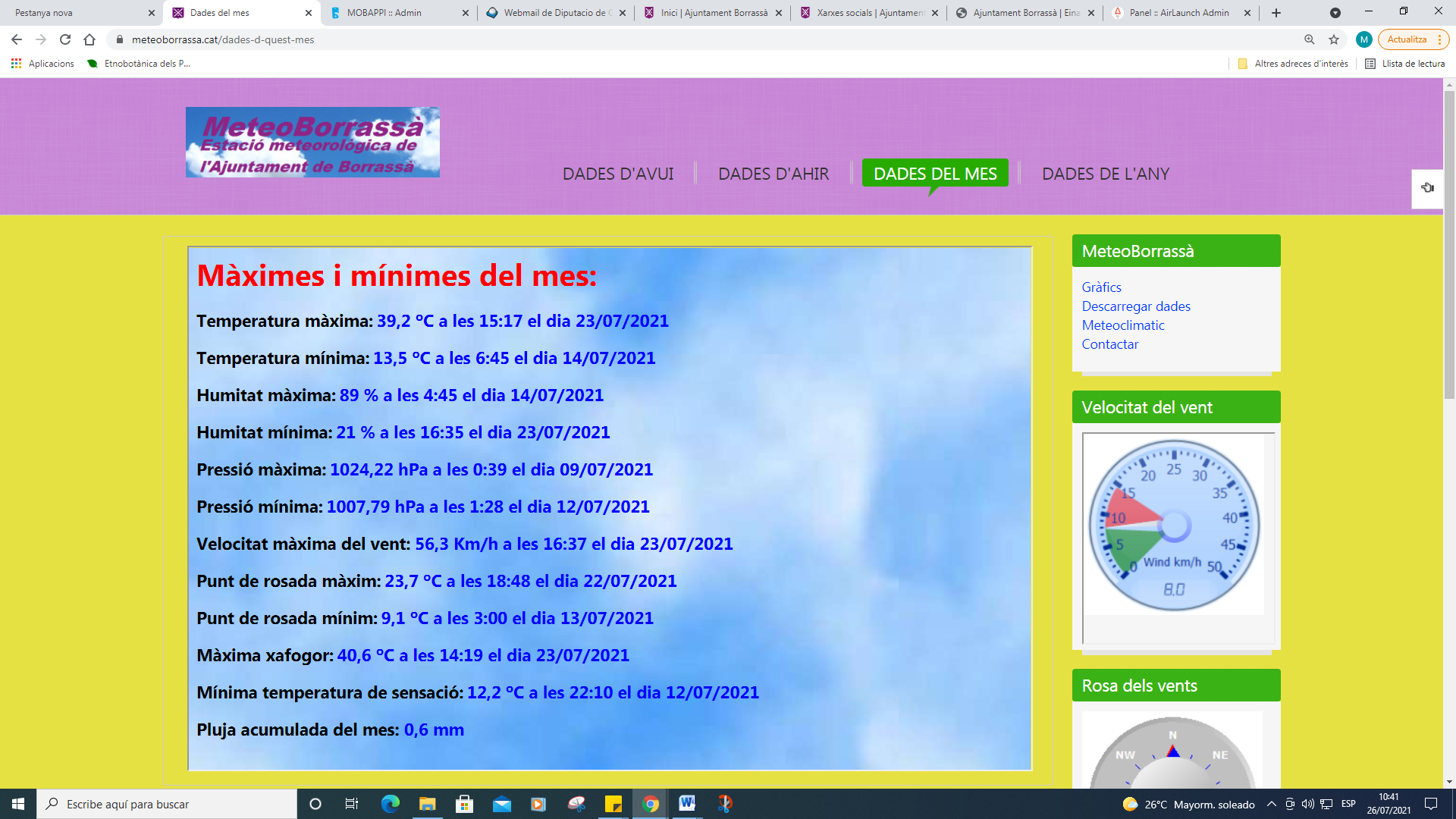Open the DADES D'AVUI menu item

618,174
